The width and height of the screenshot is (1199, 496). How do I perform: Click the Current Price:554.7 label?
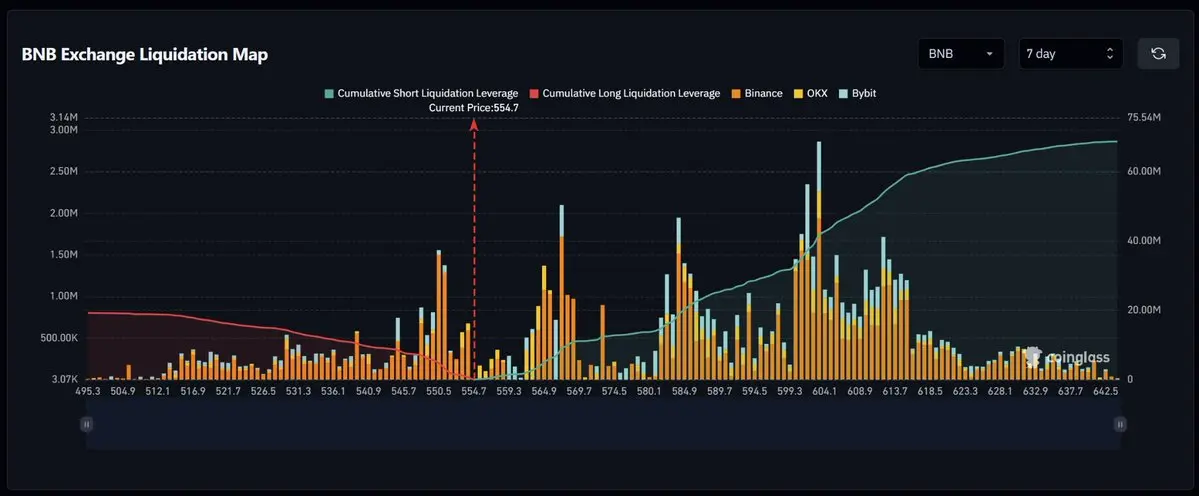tap(474, 108)
